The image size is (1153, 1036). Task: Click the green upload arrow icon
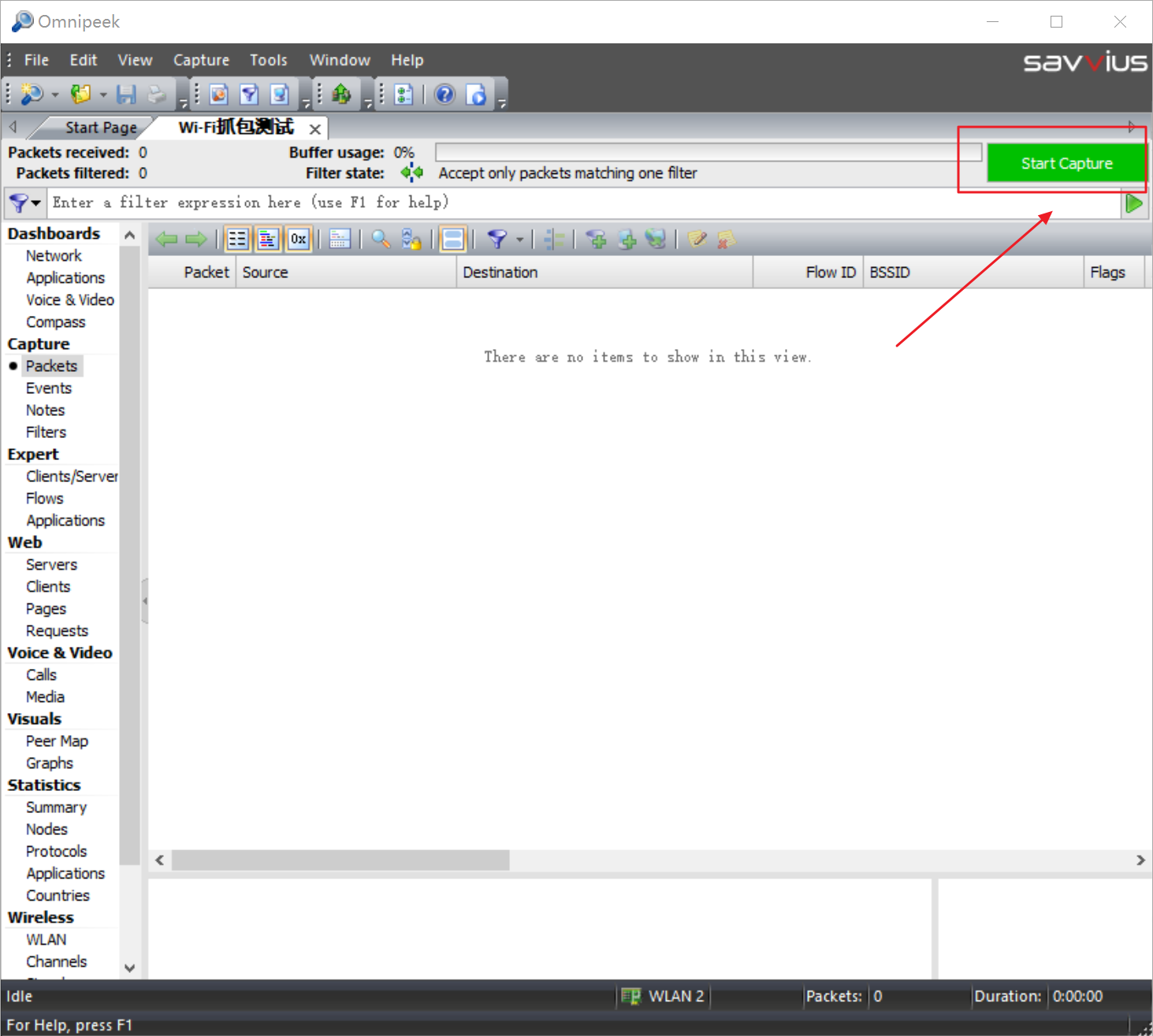pos(341,95)
